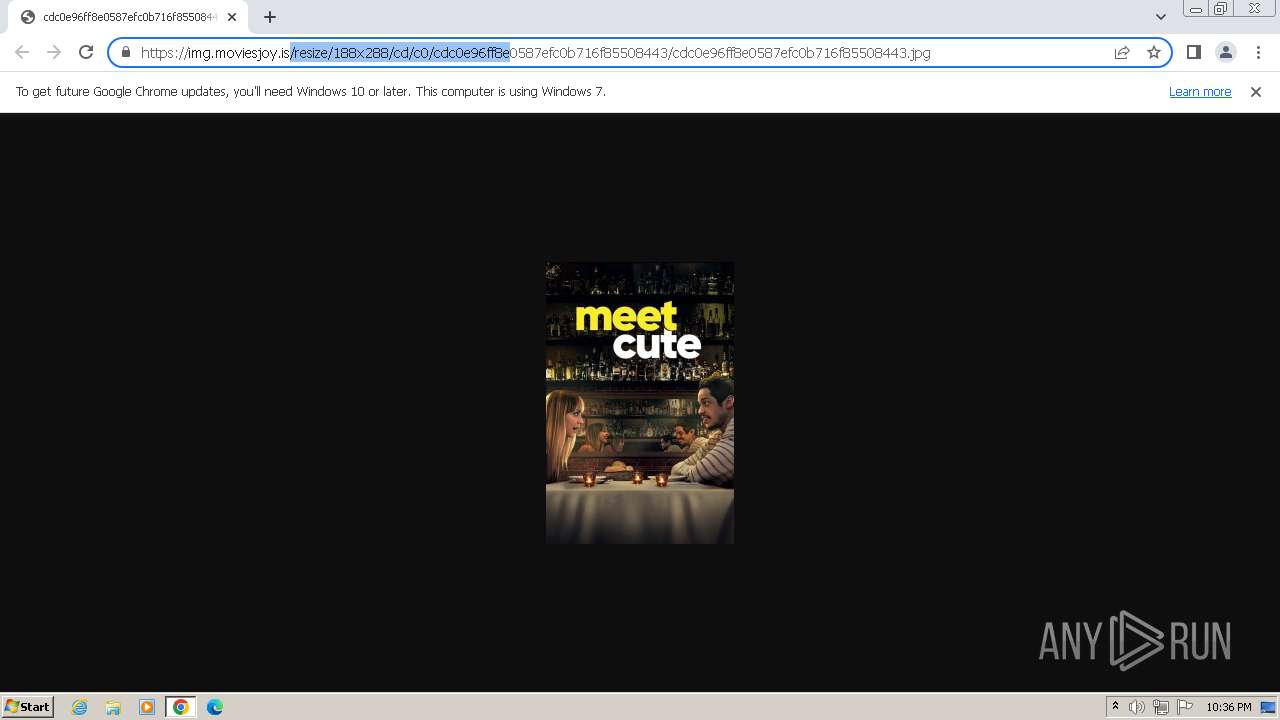Dismiss the Chrome update notification bar
Viewport: 1280px width, 720px height.
click(x=1256, y=91)
